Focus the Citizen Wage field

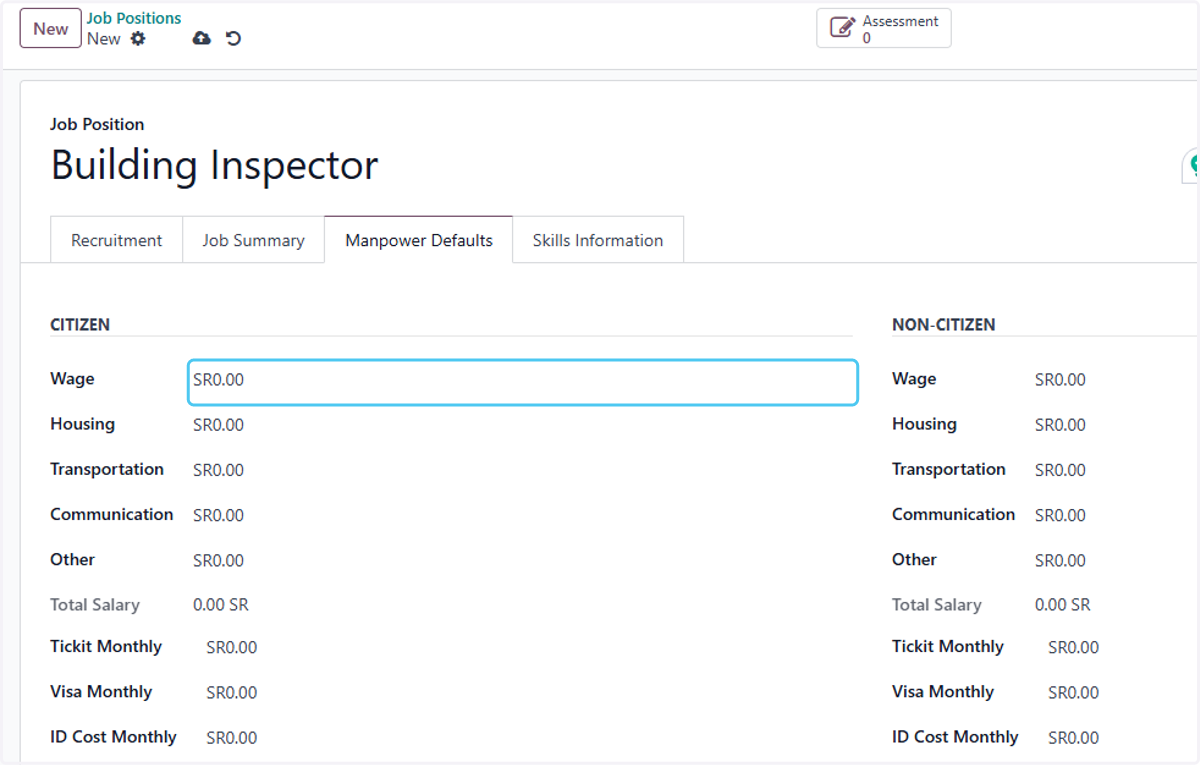click(x=523, y=382)
